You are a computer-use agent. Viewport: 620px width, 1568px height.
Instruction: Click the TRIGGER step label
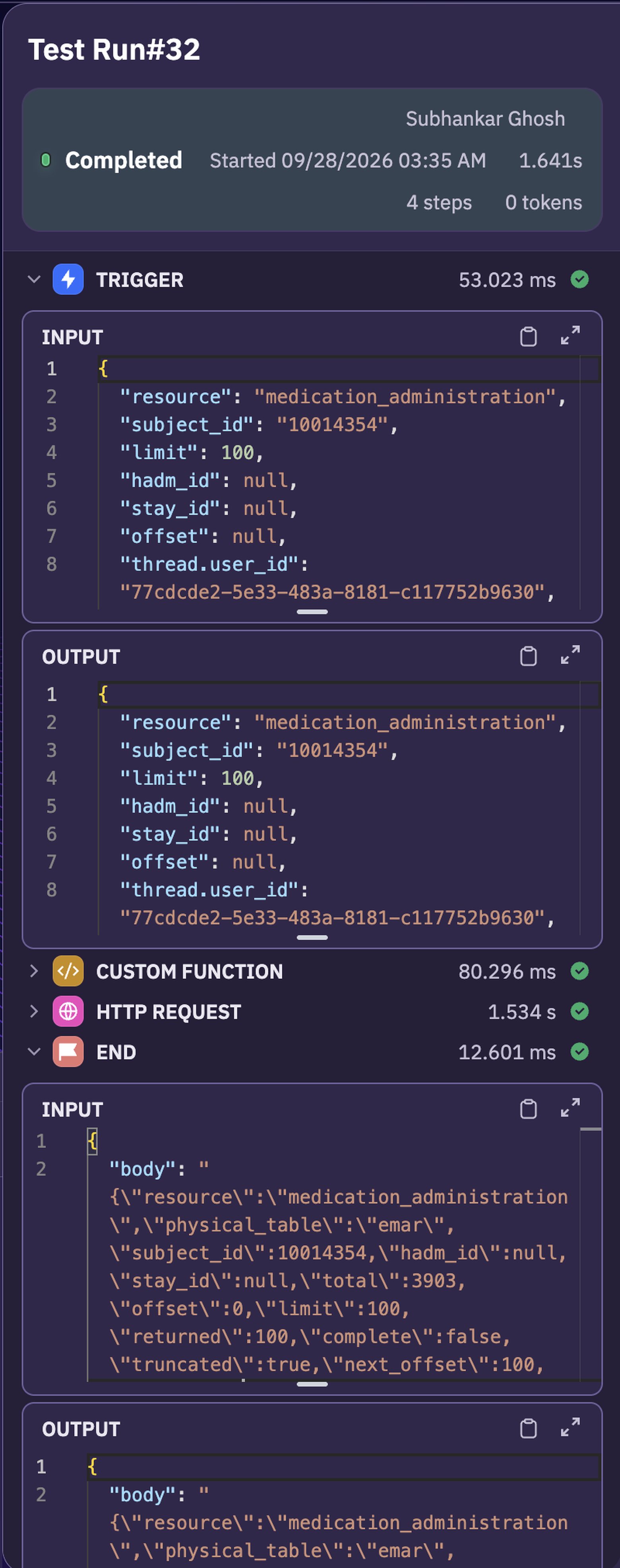(140, 280)
